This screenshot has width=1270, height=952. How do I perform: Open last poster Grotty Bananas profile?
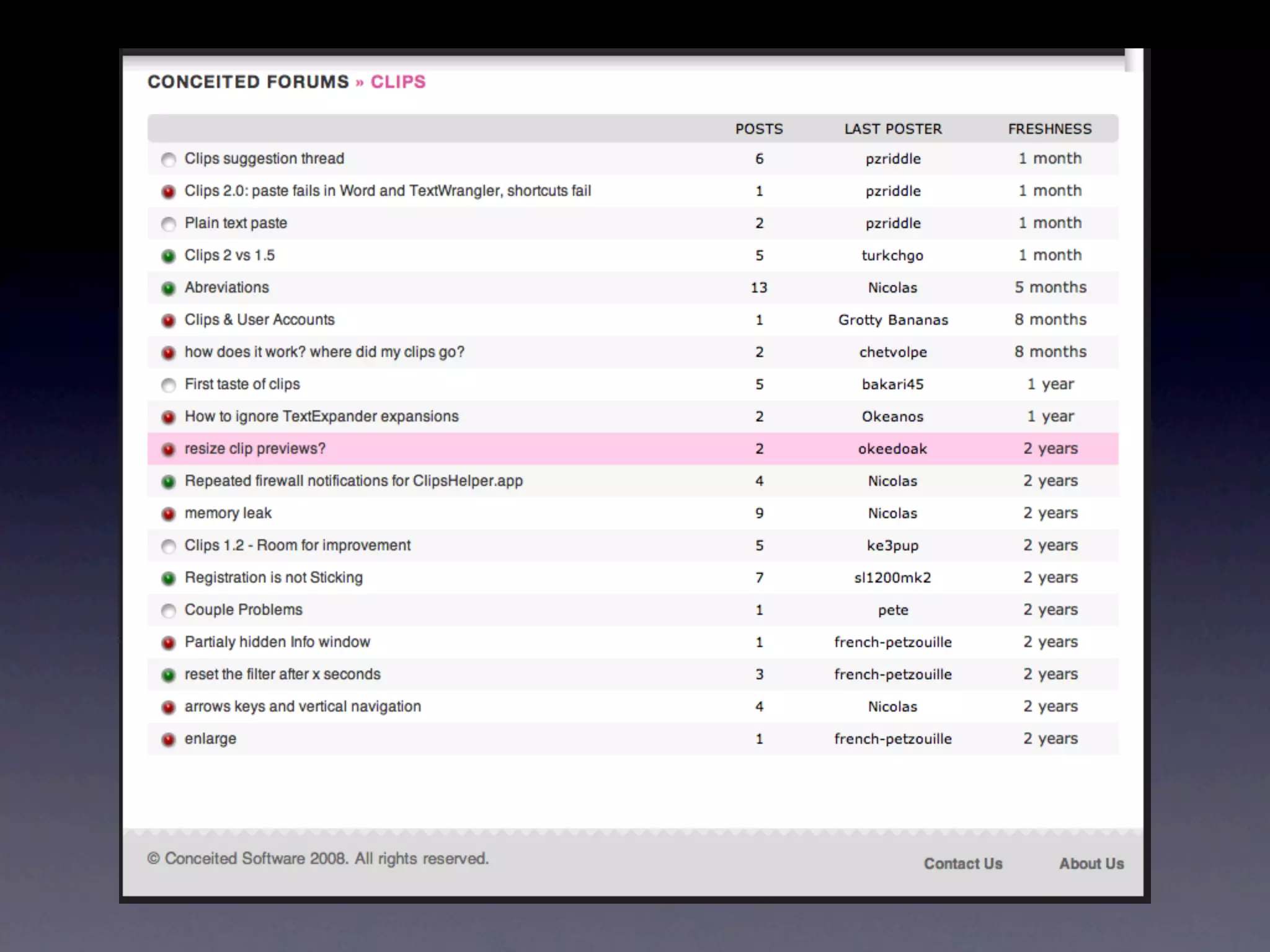click(x=893, y=320)
